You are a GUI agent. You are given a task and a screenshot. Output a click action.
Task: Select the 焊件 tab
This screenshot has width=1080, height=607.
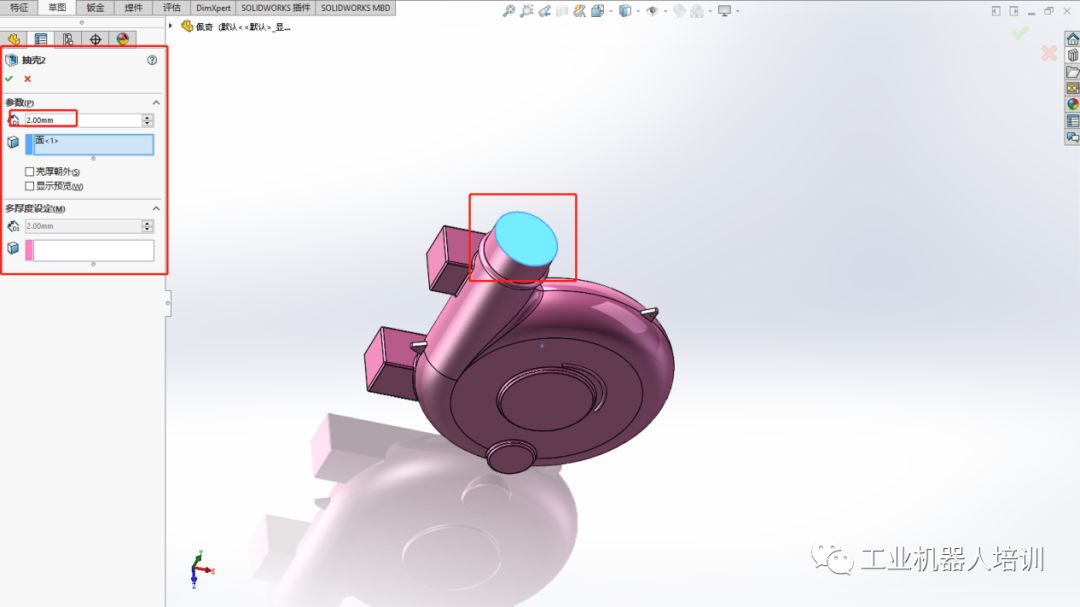(133, 8)
